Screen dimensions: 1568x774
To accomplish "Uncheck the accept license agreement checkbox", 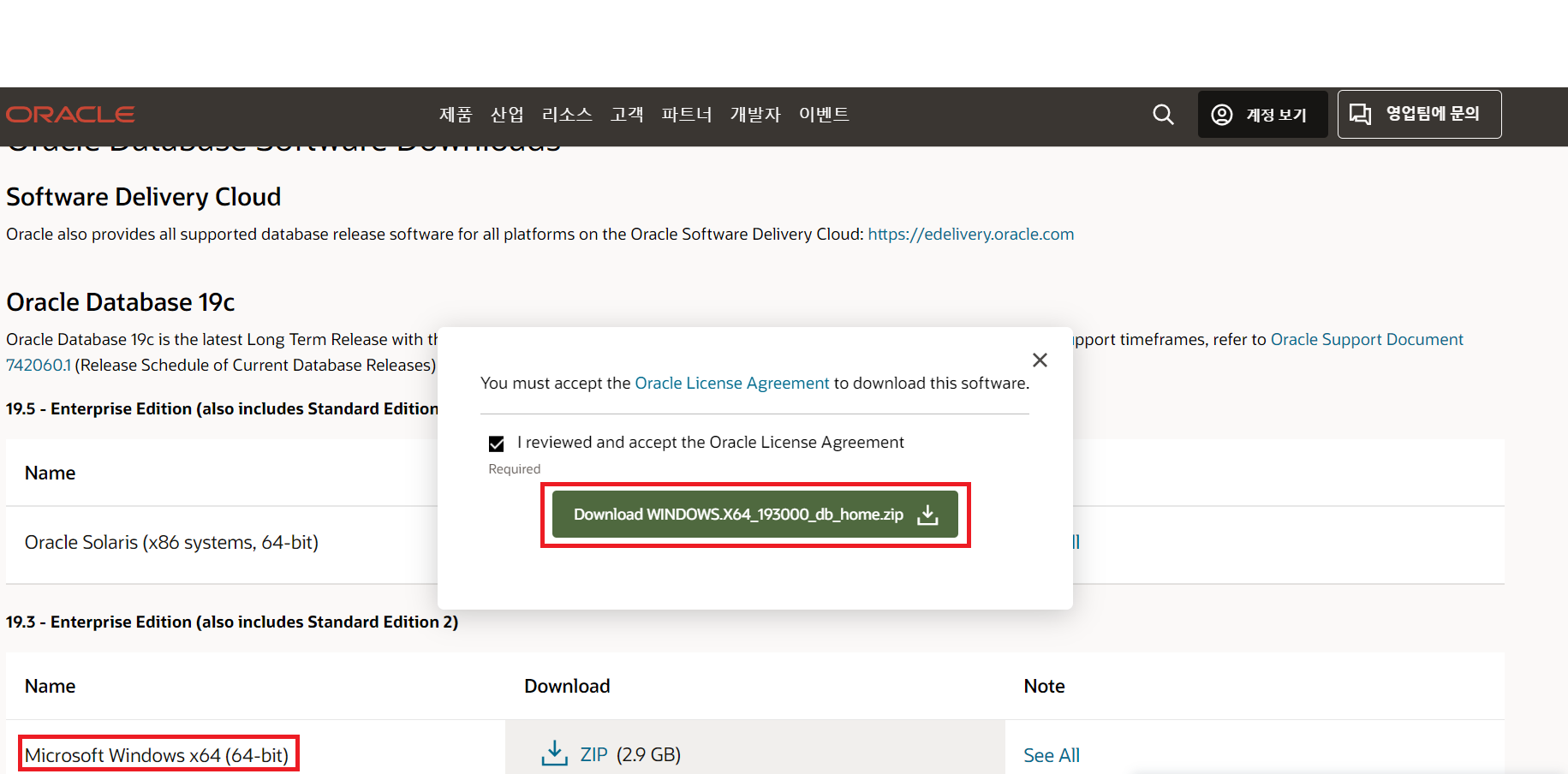I will click(497, 444).
